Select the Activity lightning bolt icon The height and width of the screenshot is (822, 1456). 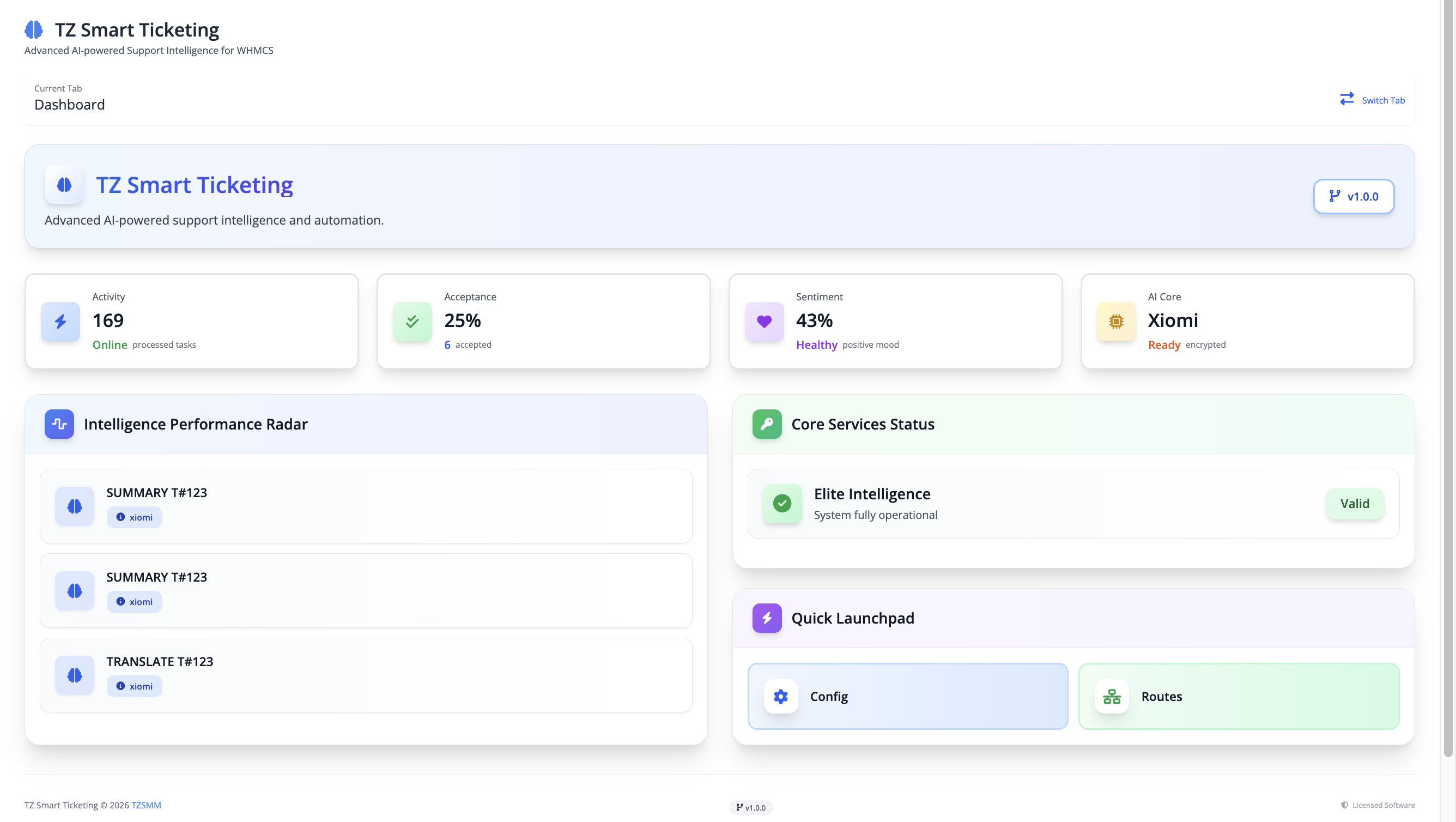click(60, 321)
